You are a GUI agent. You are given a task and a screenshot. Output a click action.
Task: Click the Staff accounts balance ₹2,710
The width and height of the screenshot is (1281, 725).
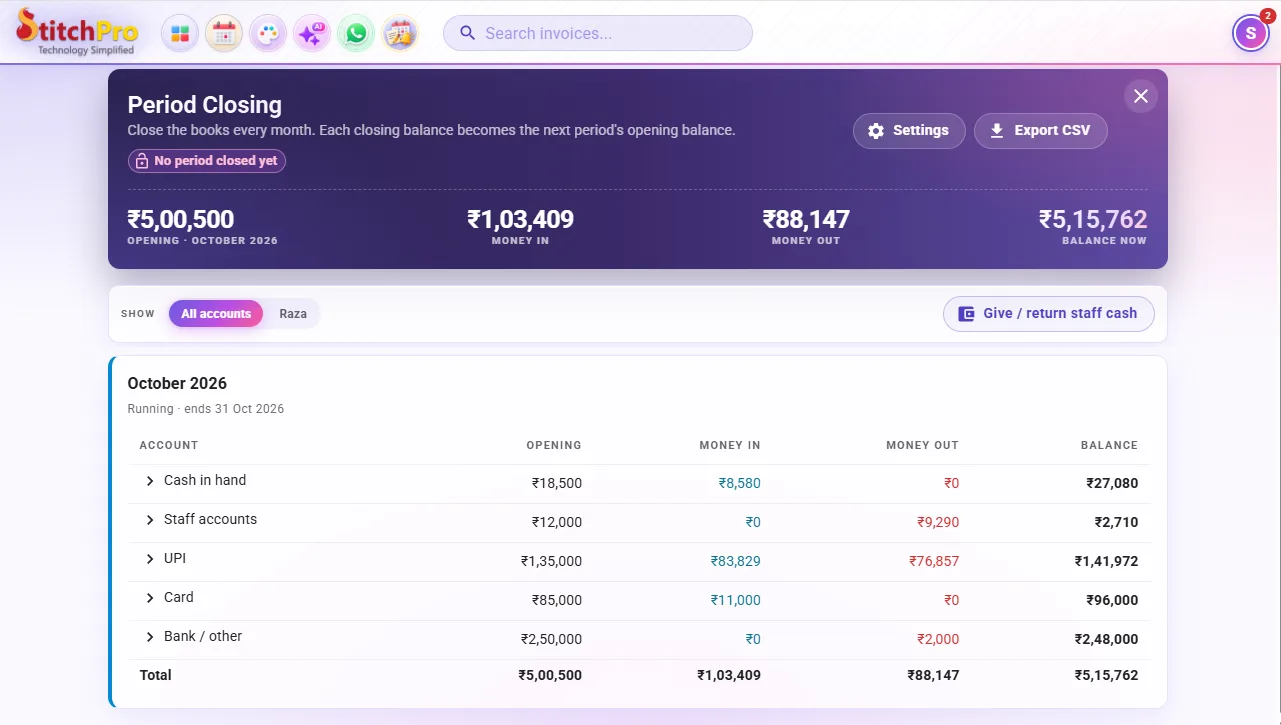1116,522
